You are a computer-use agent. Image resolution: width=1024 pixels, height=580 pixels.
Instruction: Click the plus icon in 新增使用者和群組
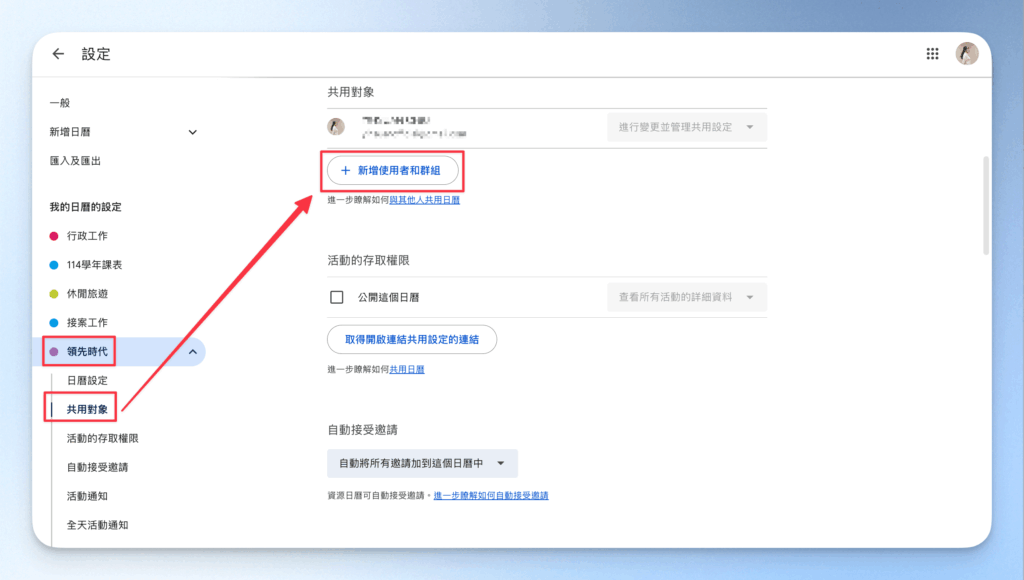pos(346,171)
